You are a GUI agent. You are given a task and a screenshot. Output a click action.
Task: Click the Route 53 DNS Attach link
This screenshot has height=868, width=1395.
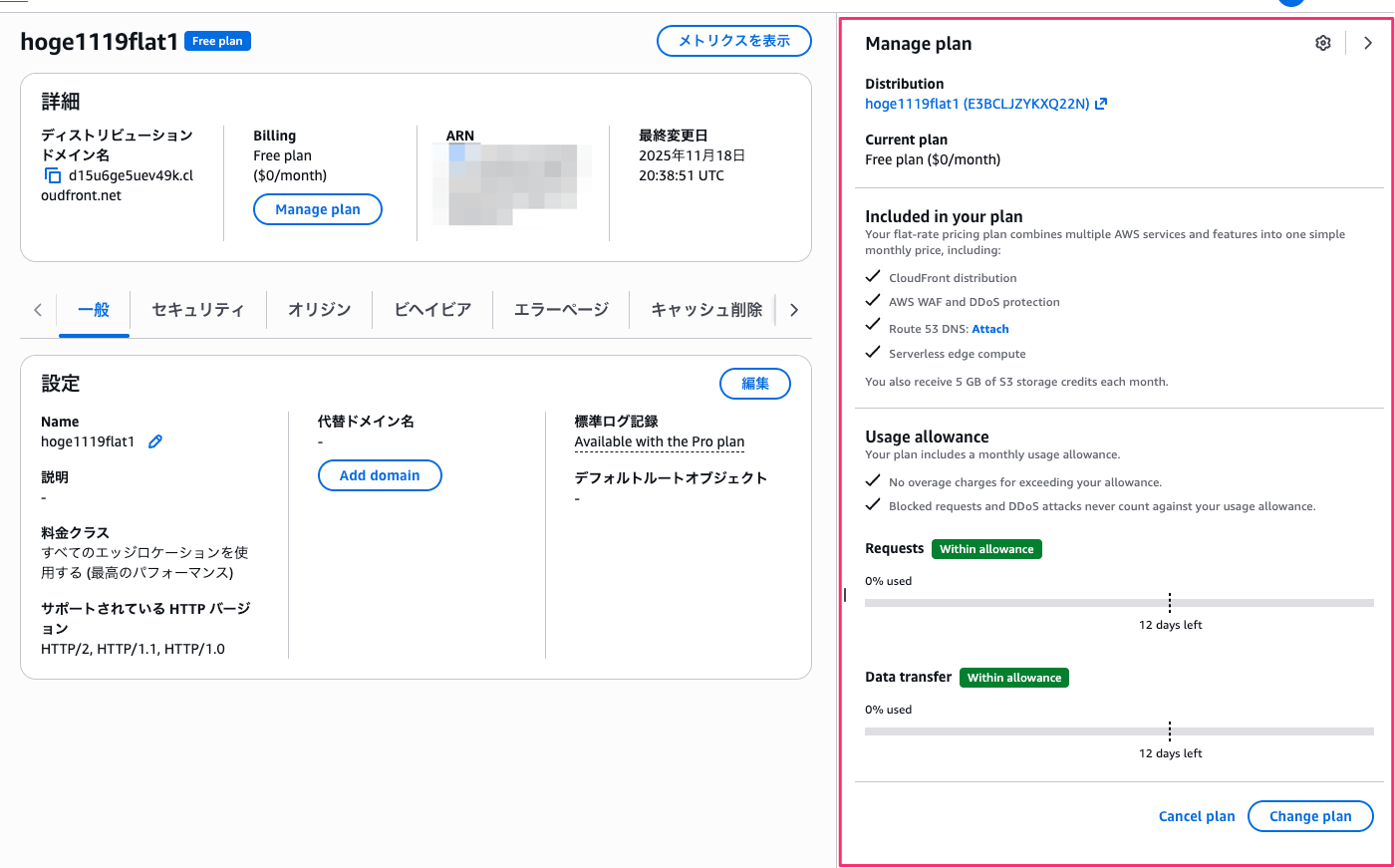tap(989, 329)
